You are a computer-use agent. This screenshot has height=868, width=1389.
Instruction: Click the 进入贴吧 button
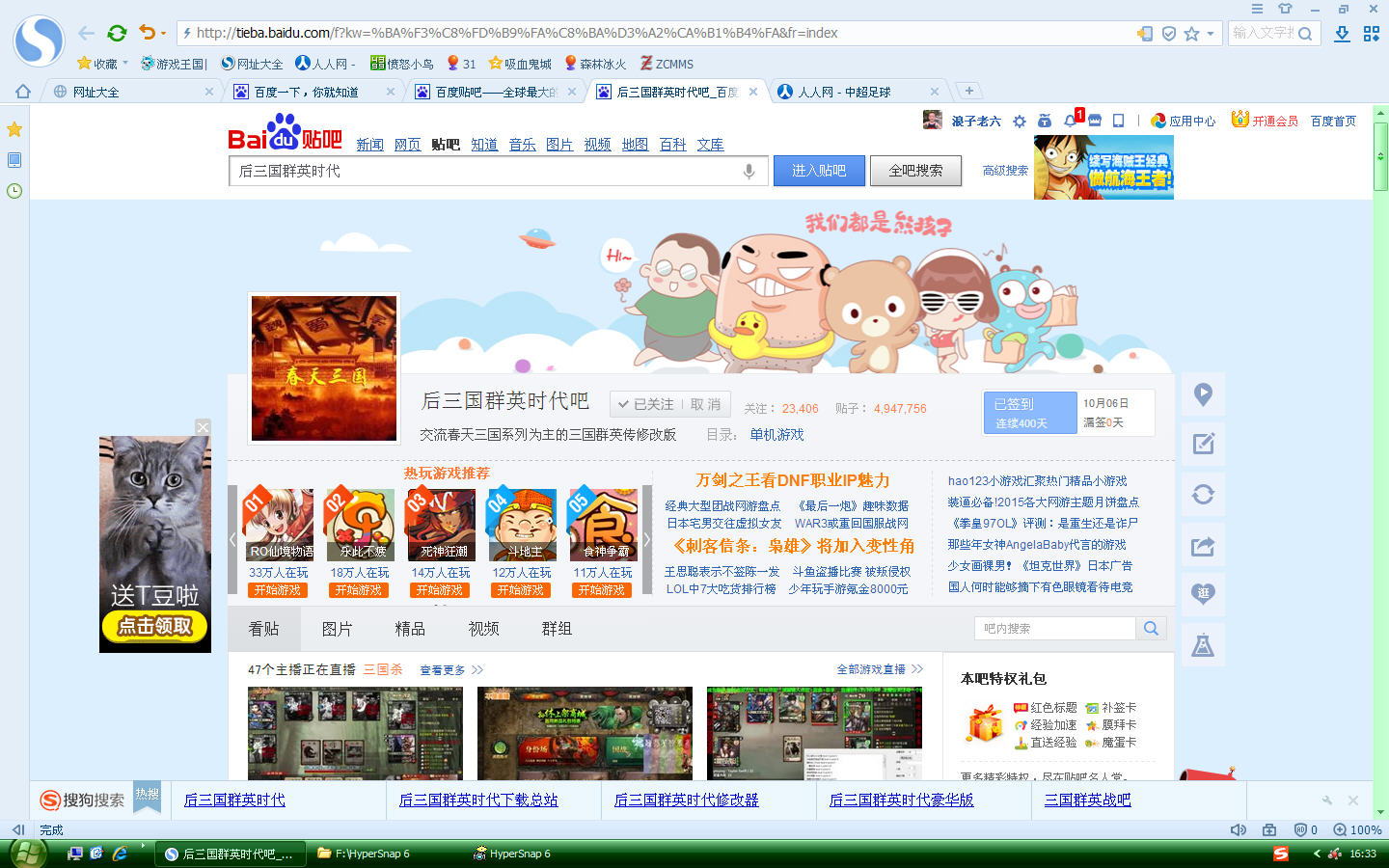click(x=819, y=171)
